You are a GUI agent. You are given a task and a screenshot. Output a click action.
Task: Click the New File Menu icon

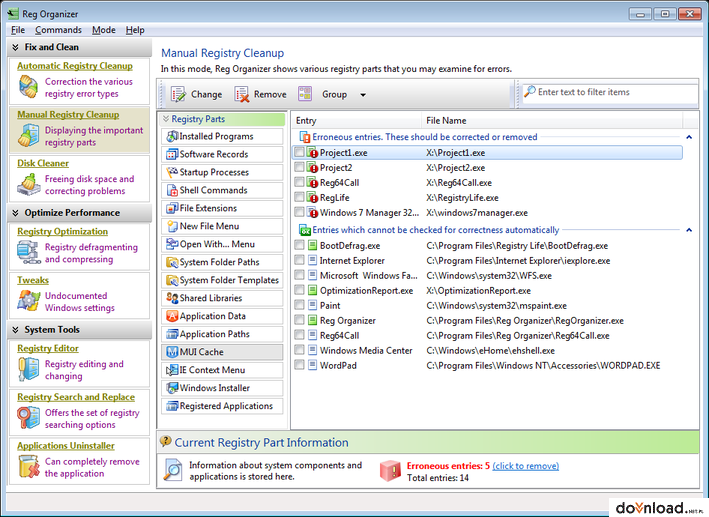point(172,226)
